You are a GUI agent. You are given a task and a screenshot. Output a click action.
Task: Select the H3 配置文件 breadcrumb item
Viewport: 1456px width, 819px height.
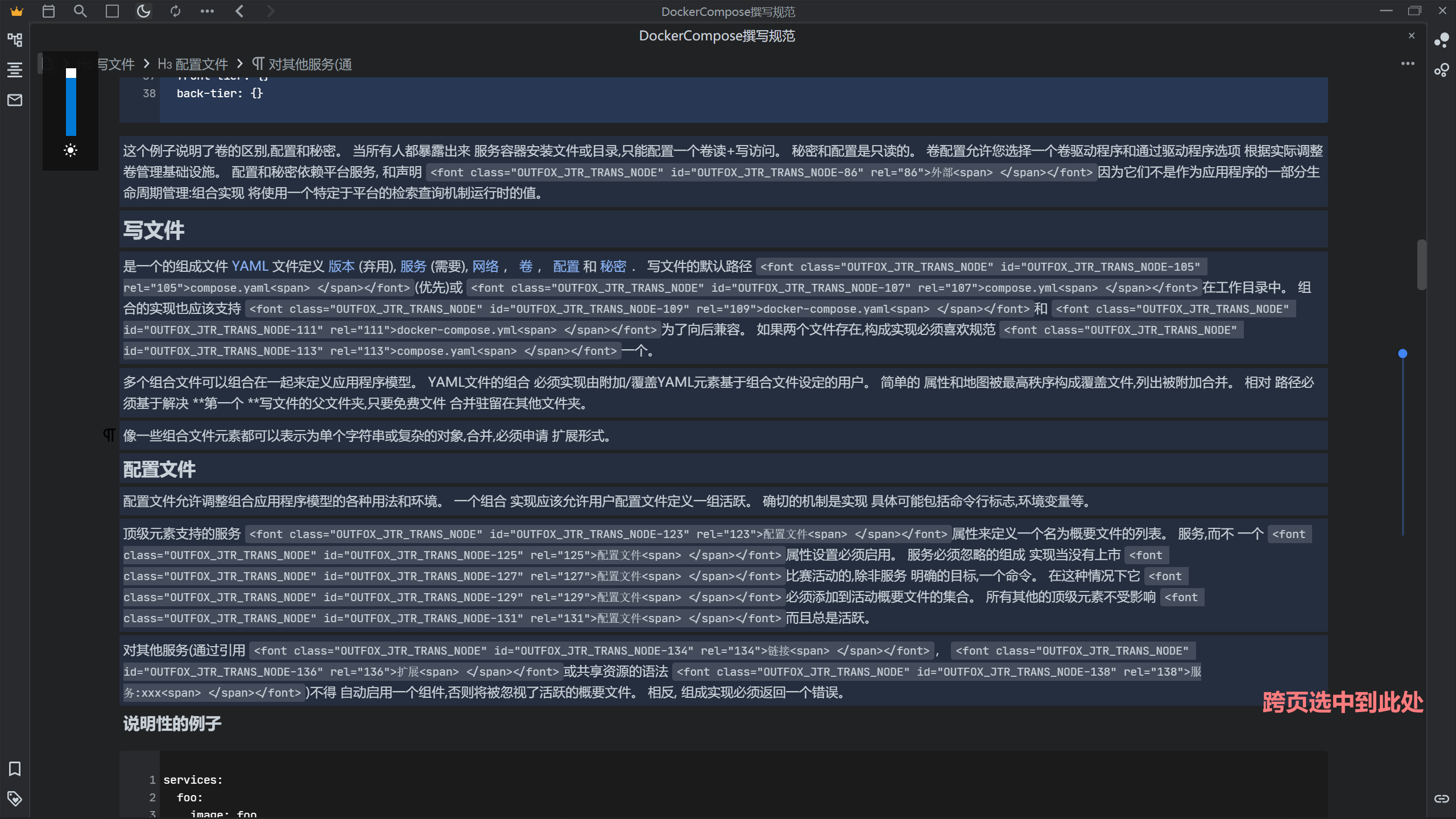point(193,64)
